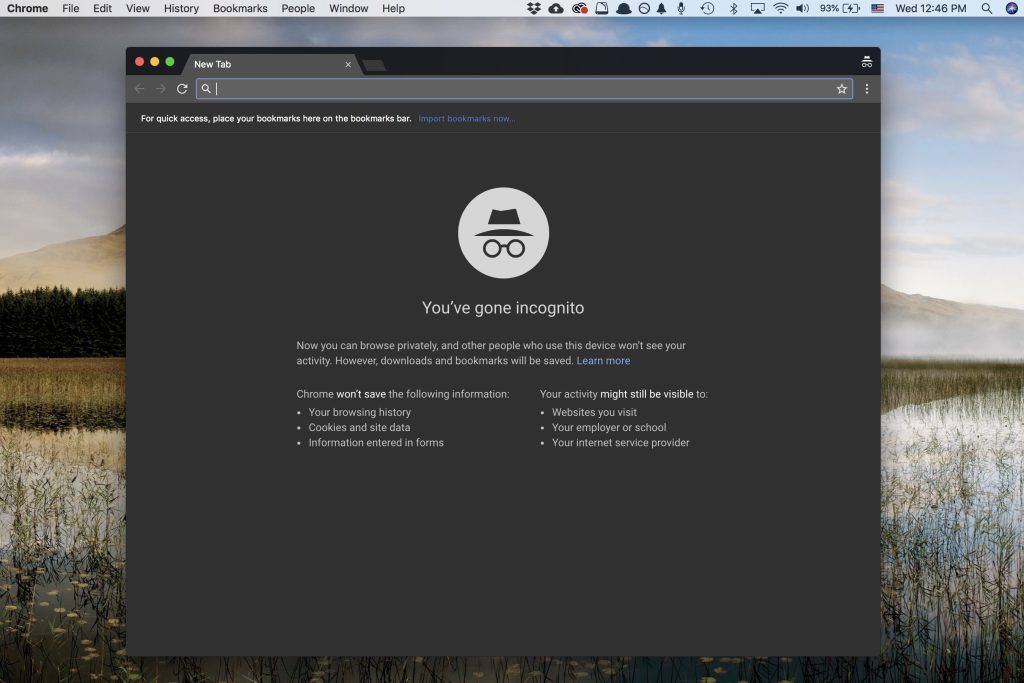This screenshot has height=683, width=1024.
Task: Toggle the volume icon in the menu bar
Action: 802,9
